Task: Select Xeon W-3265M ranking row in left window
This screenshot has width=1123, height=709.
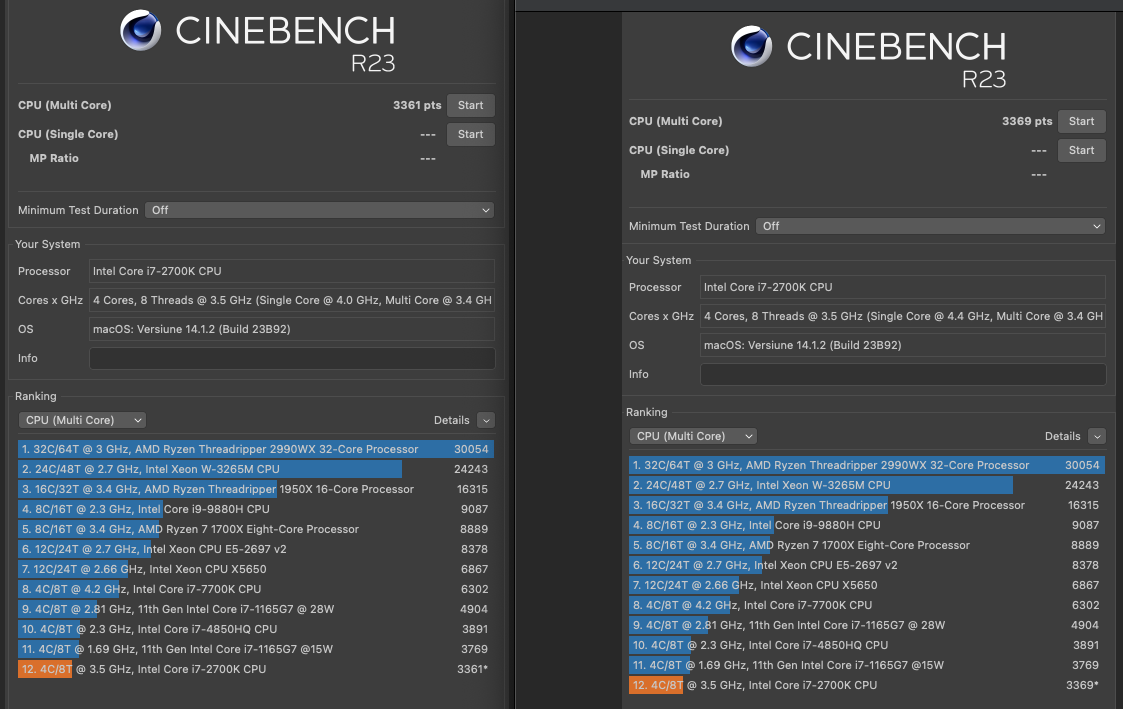Action: (x=256, y=469)
